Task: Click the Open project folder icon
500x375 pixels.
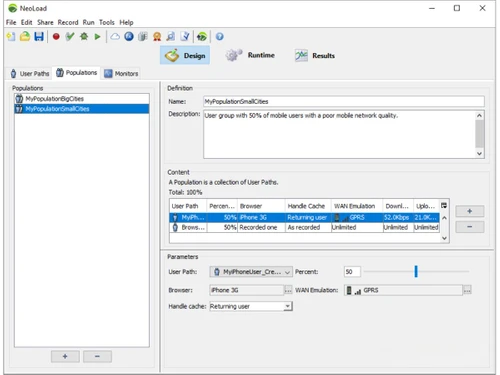Action: 25,36
